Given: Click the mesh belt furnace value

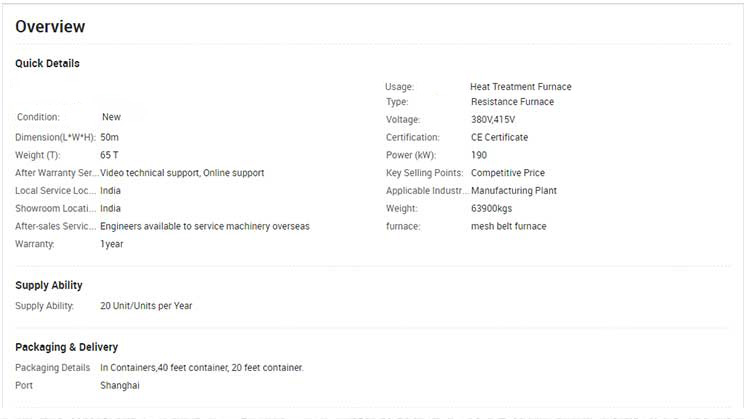Looking at the screenshot, I should (509, 226).
